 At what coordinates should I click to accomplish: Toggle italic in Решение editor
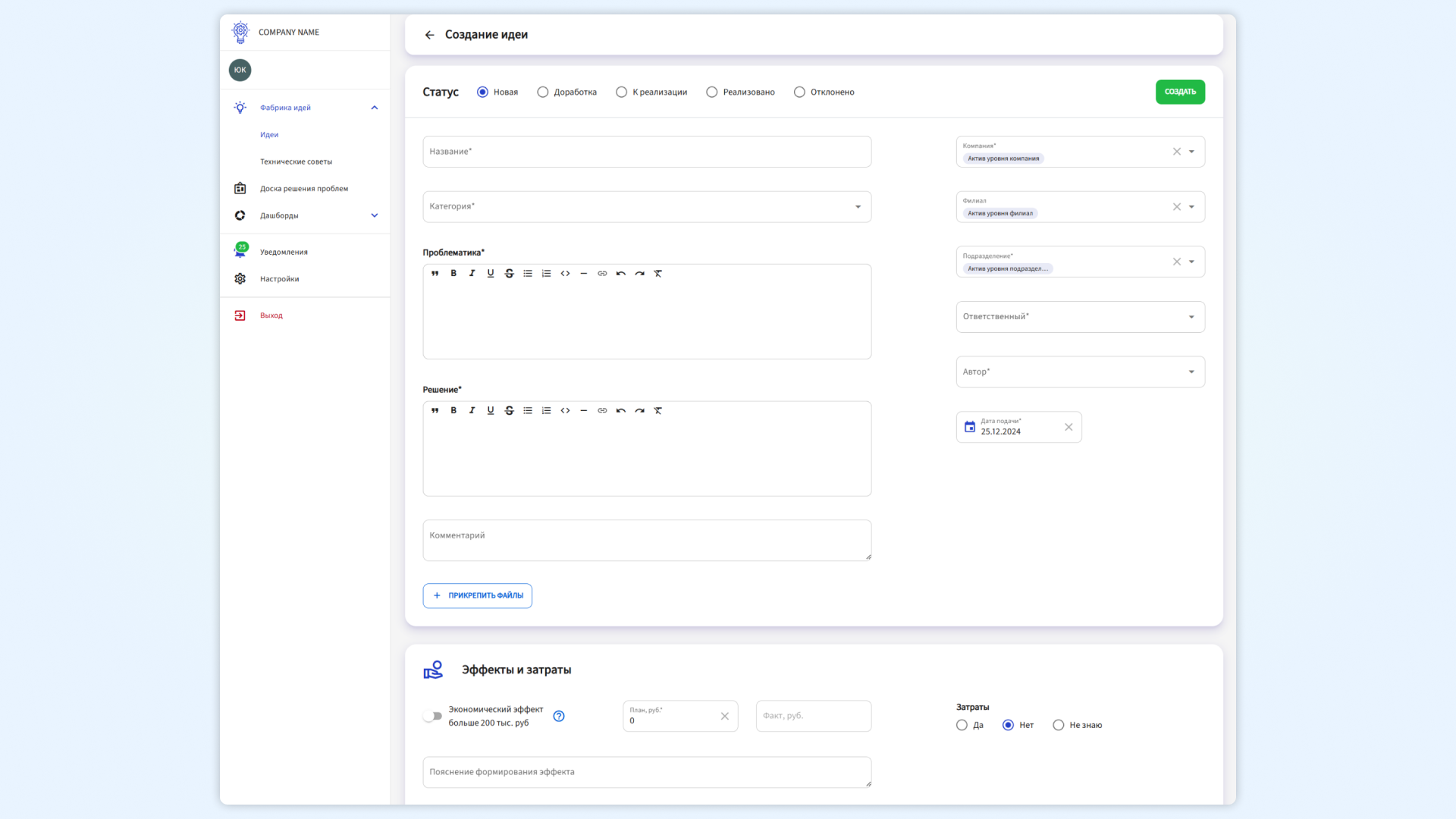472,411
